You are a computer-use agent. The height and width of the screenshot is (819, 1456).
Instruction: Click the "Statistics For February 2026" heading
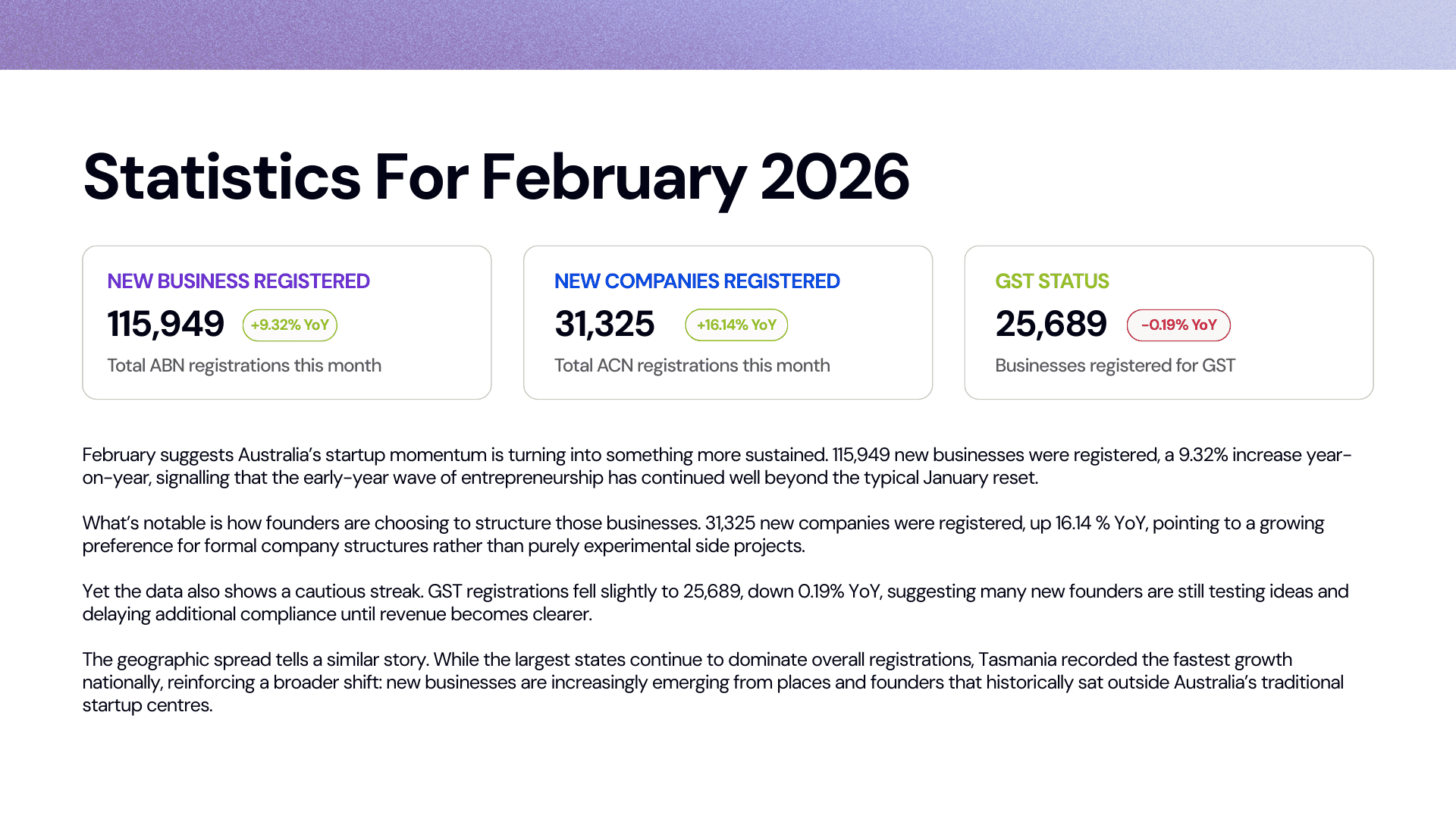coord(496,177)
